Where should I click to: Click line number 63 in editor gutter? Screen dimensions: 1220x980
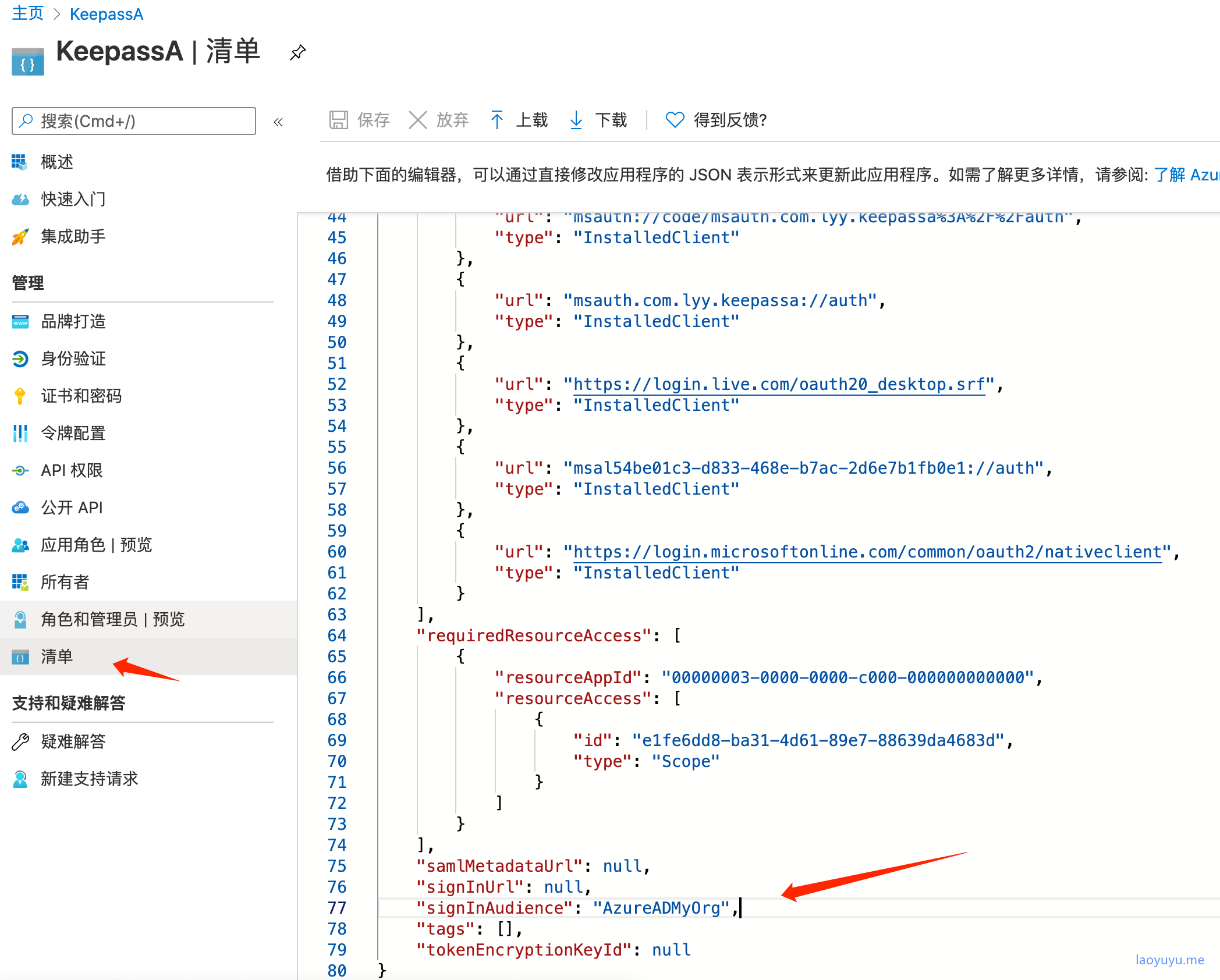337,615
